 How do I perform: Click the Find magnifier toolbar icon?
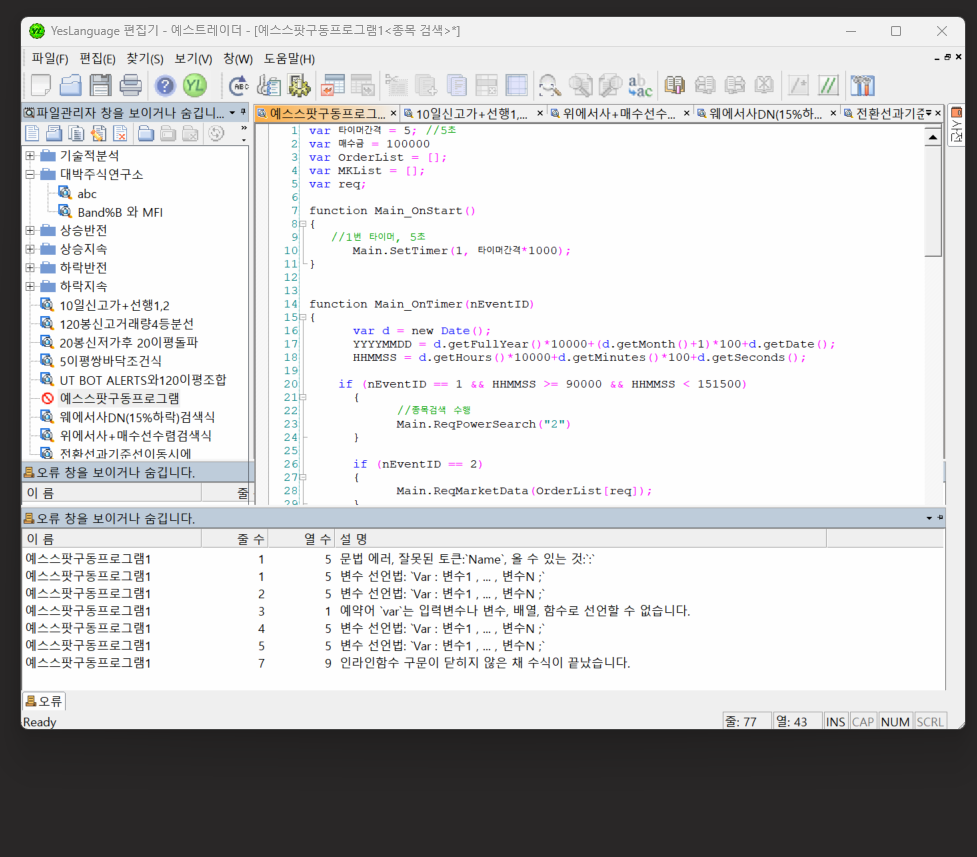549,85
